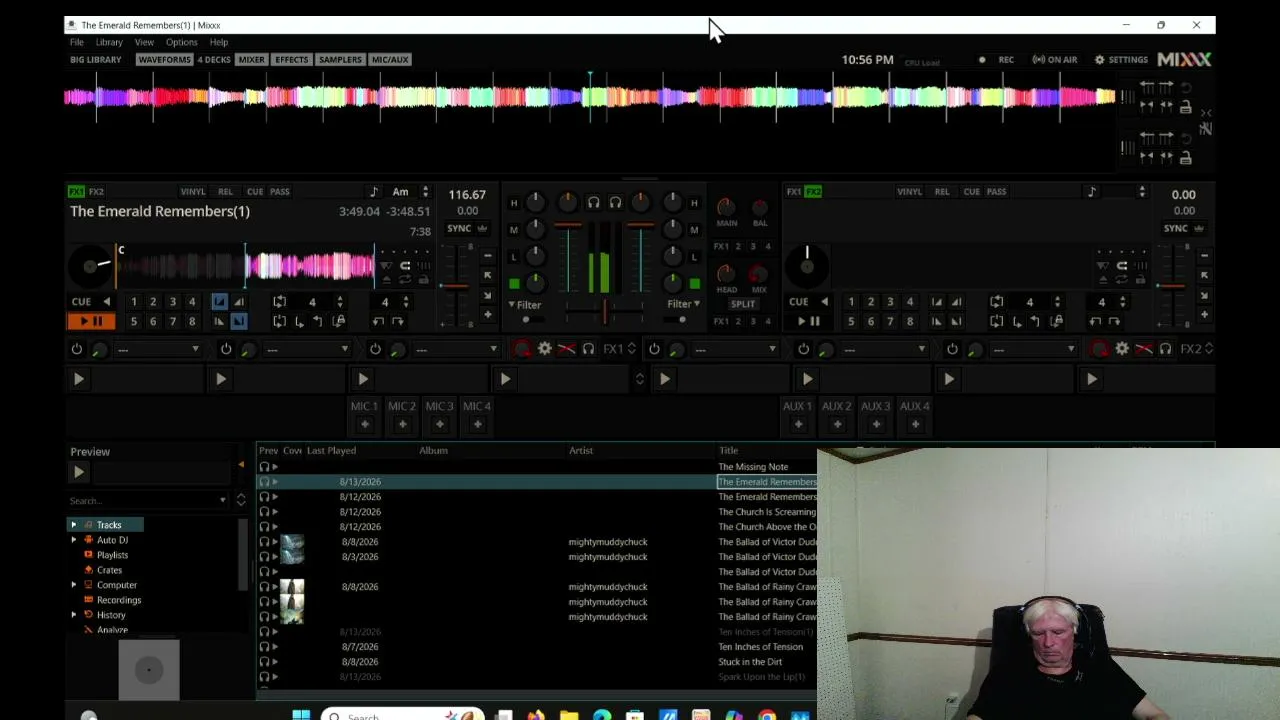Click beatjump backward arrow on deck 2

pos(1096,321)
